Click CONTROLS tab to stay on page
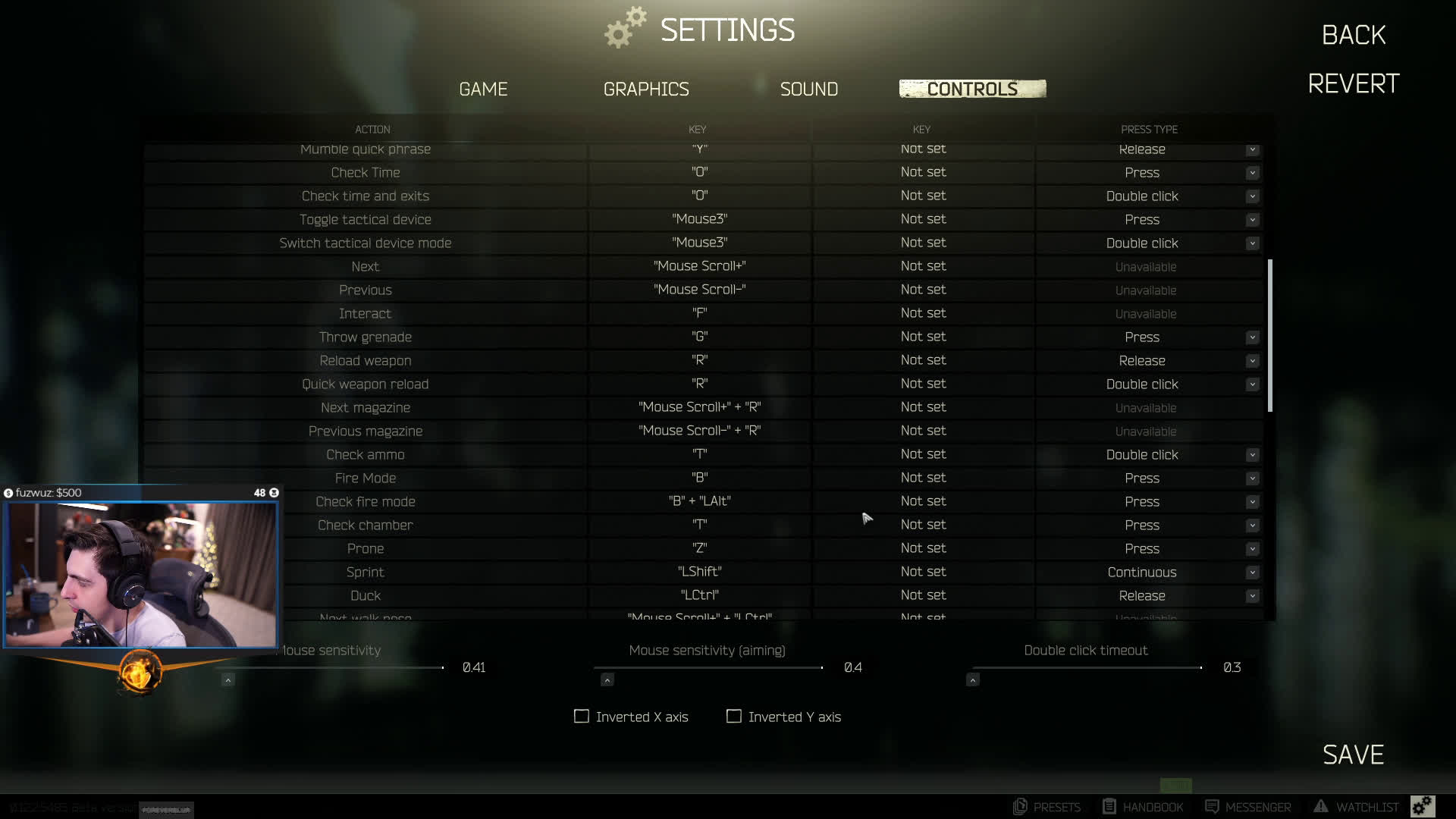The image size is (1456, 819). click(x=973, y=88)
